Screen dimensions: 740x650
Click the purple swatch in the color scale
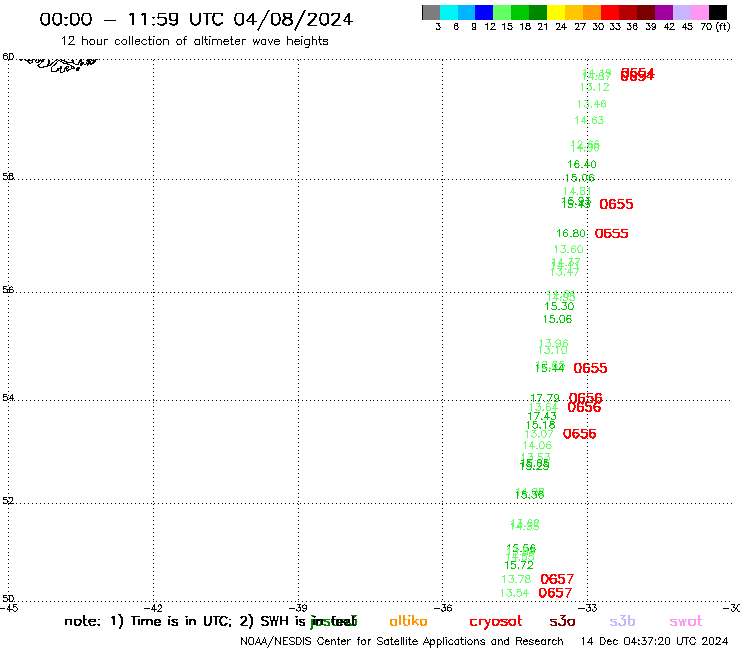(664, 12)
